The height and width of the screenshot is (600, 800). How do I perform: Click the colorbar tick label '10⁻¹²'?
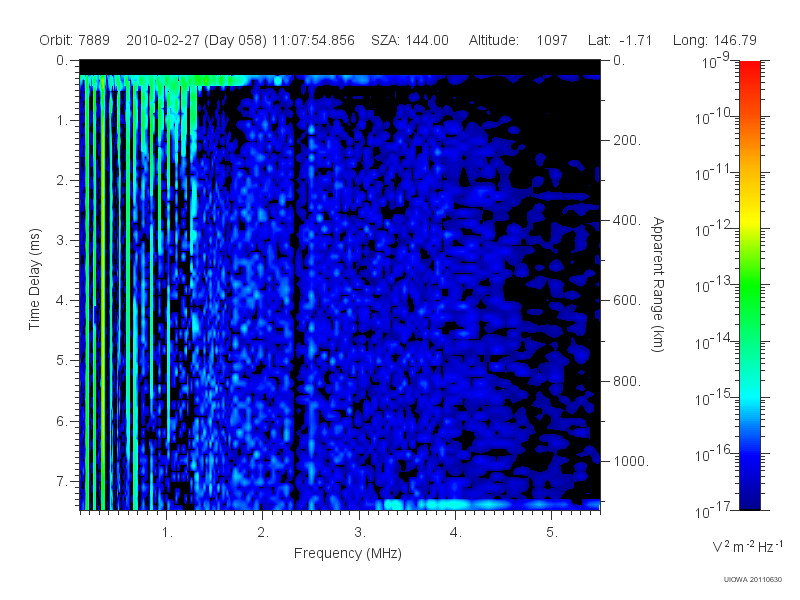(714, 229)
